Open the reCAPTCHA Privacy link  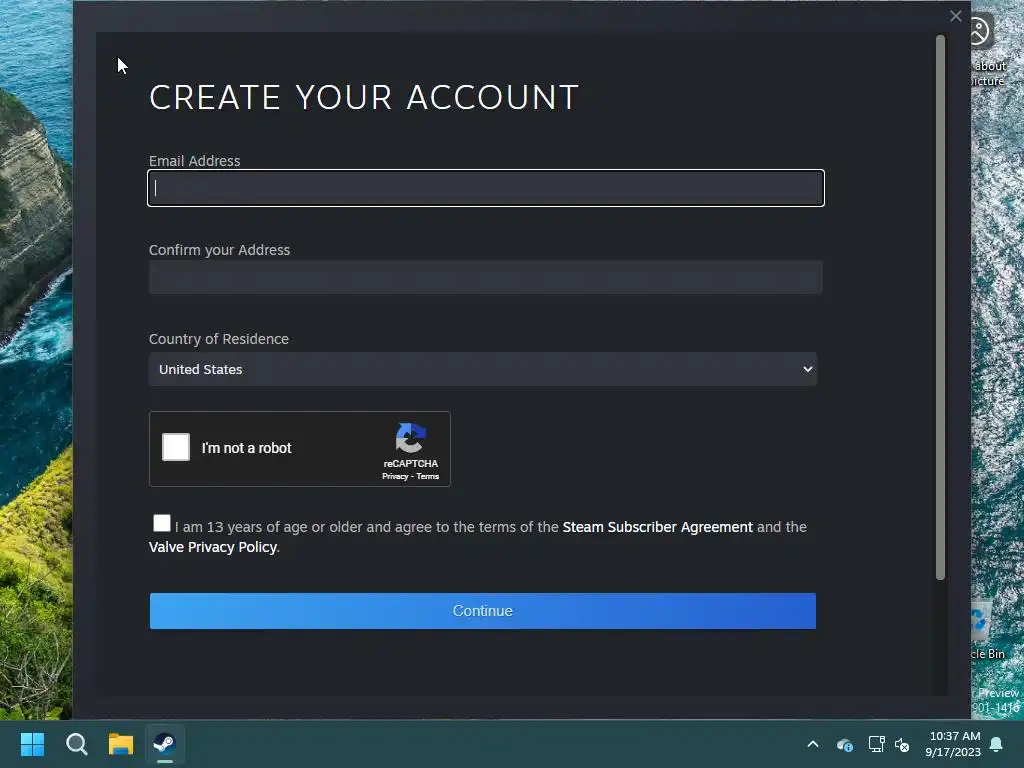[395, 477]
